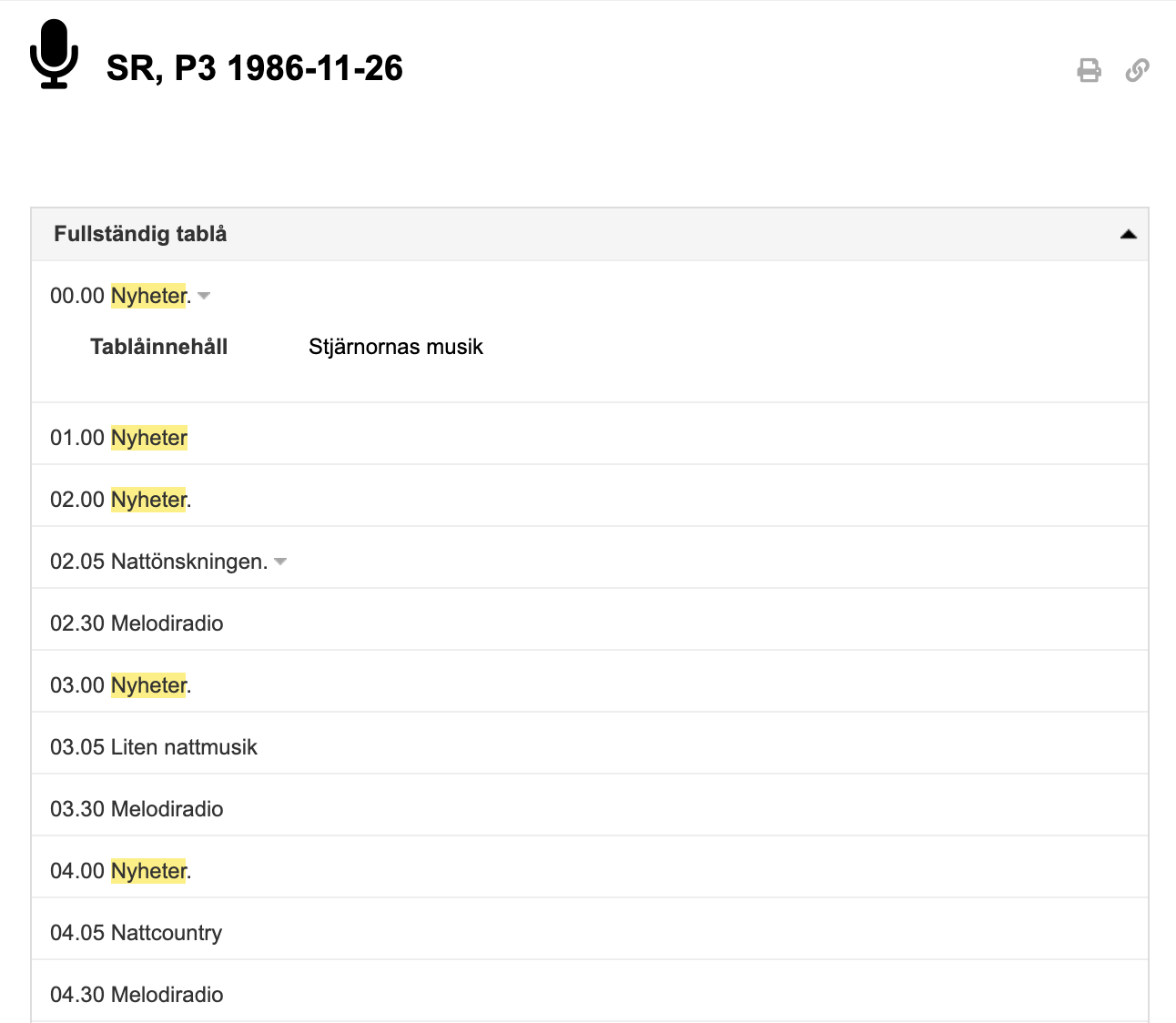Image resolution: width=1176 pixels, height=1023 pixels.
Task: Click the Fullständig tablå header
Action: click(140, 234)
